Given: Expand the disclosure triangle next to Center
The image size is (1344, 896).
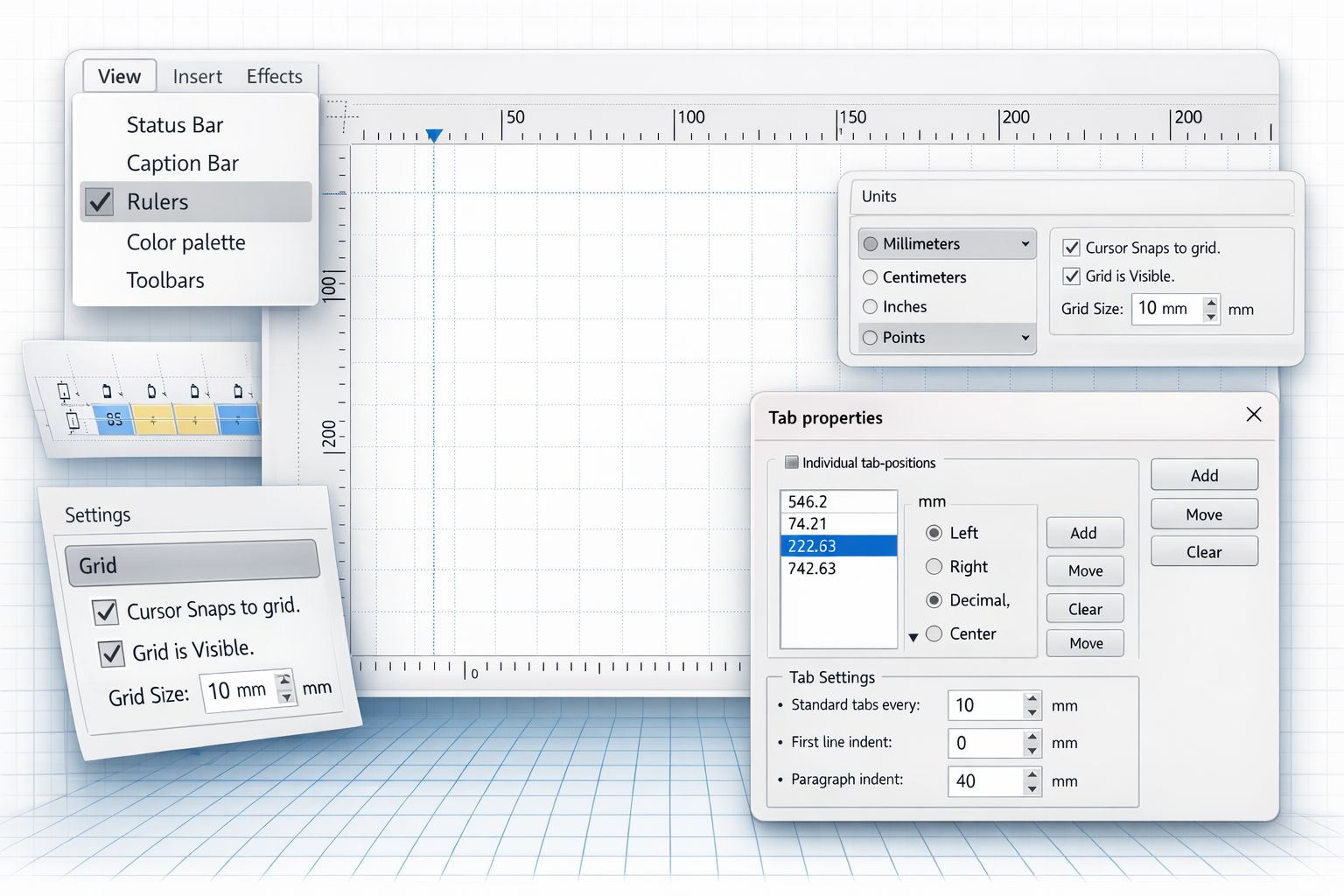Looking at the screenshot, I should click(913, 636).
